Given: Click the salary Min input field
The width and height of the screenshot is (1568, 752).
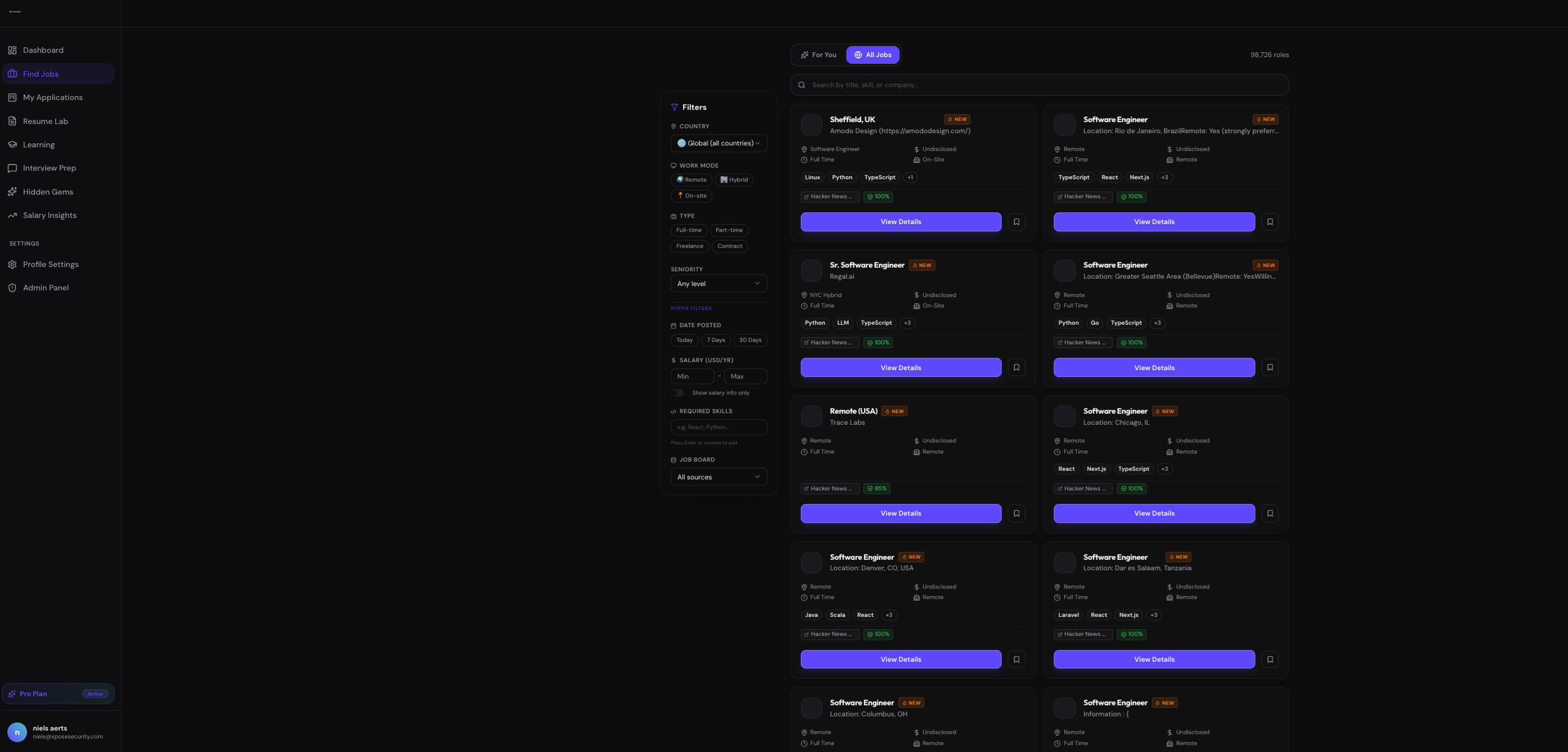Looking at the screenshot, I should 692,376.
